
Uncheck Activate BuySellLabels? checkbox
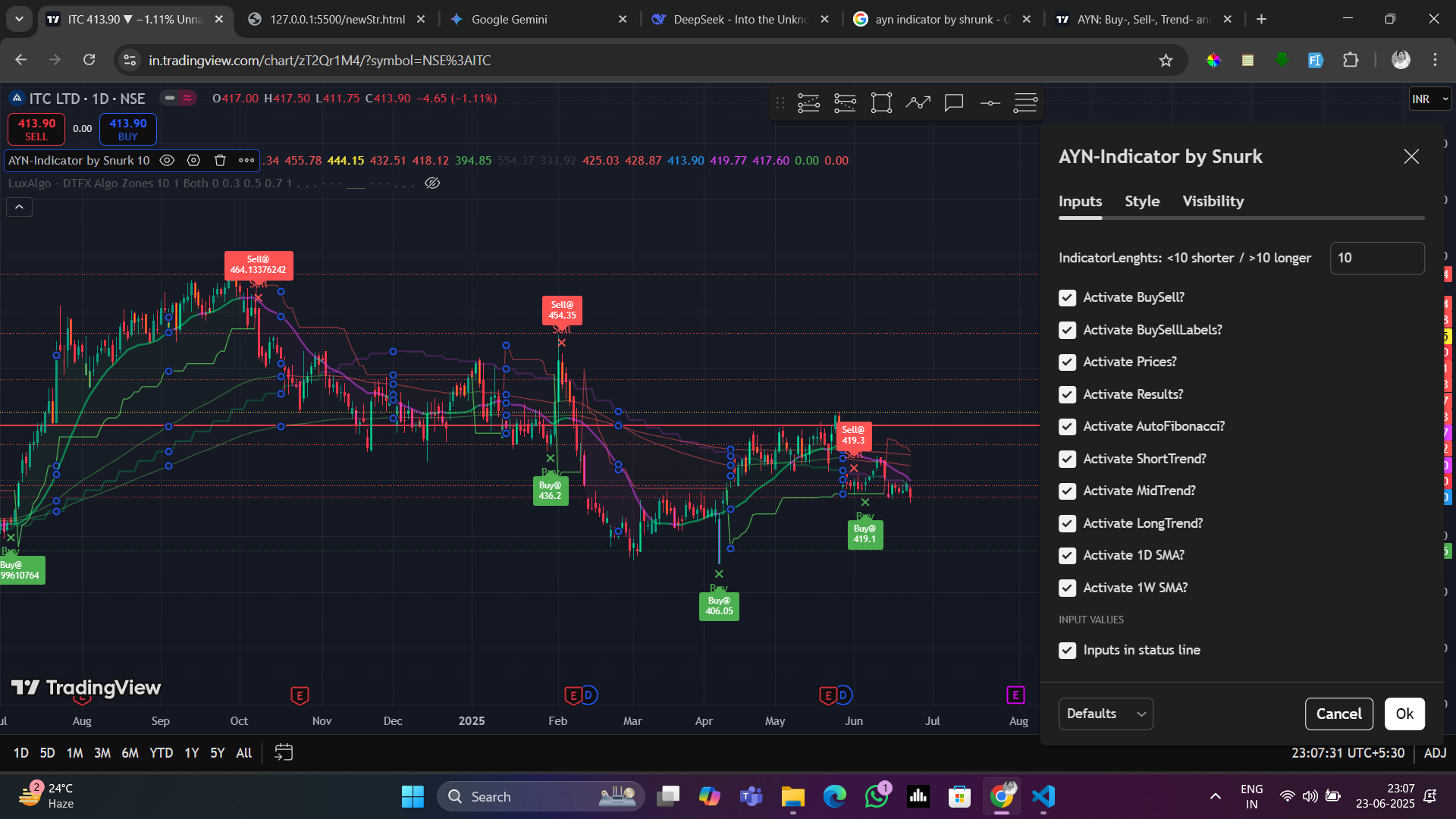coord(1067,330)
